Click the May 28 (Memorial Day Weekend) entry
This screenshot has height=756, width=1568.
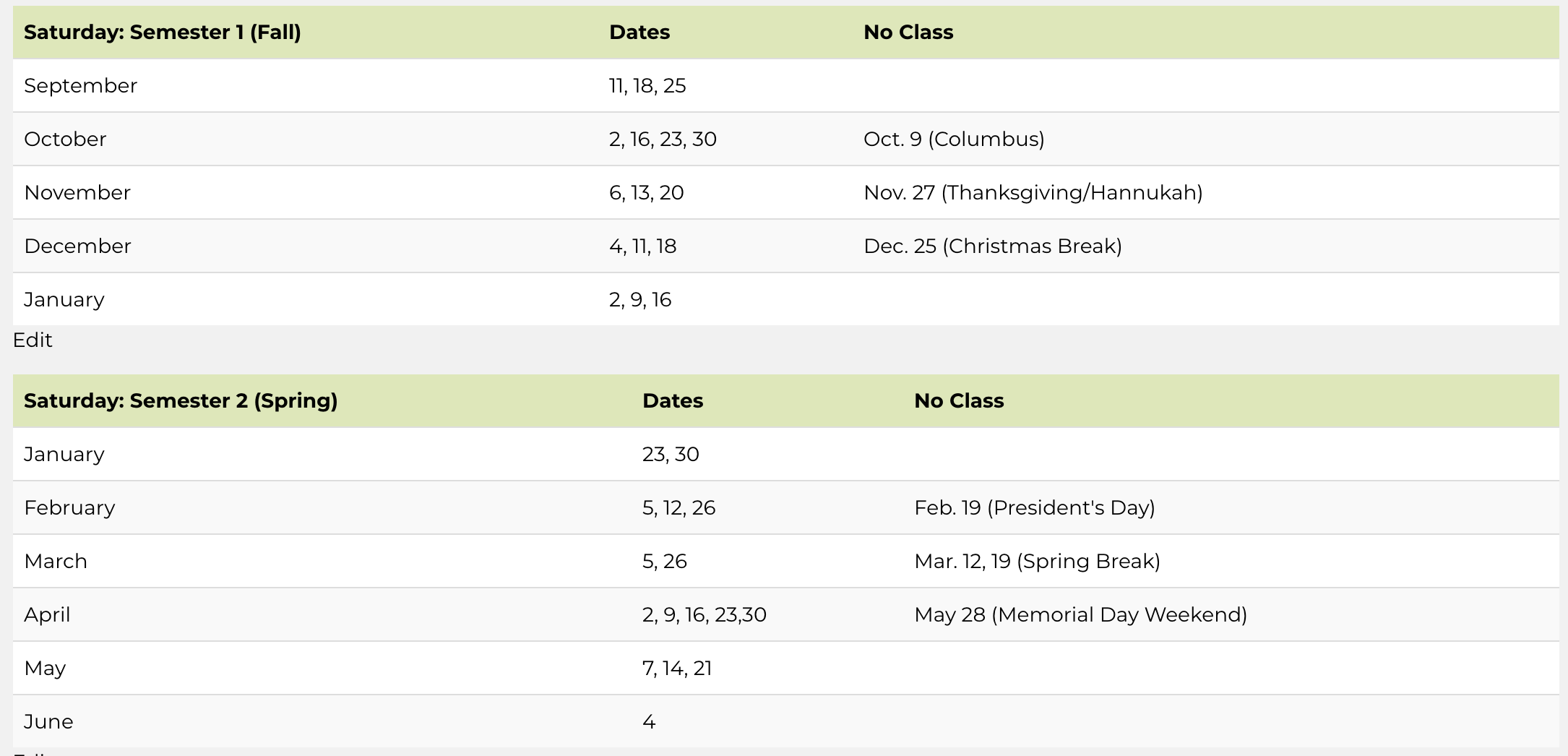point(1080,615)
